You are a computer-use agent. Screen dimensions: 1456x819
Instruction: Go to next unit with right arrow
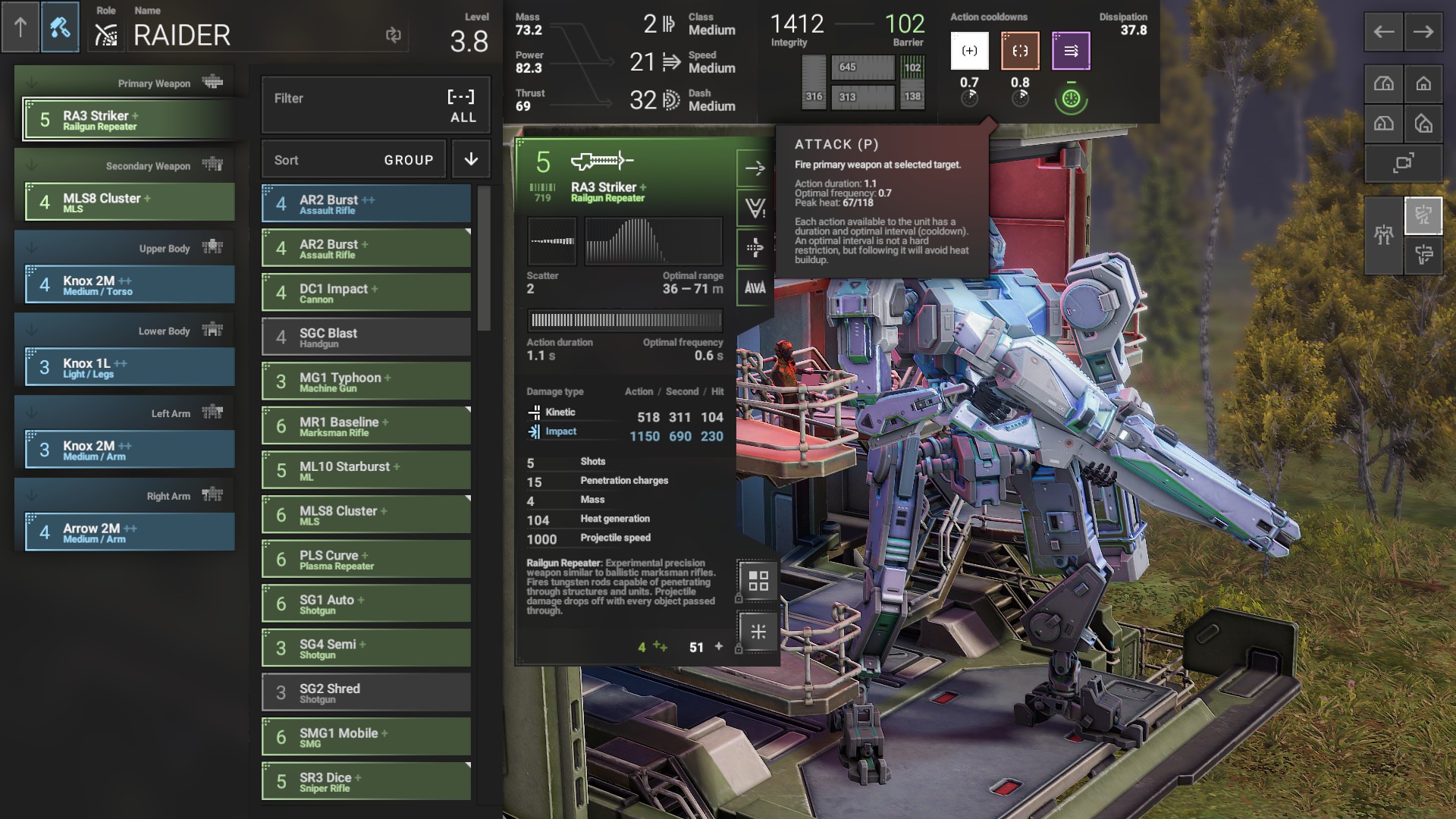click(x=1423, y=32)
